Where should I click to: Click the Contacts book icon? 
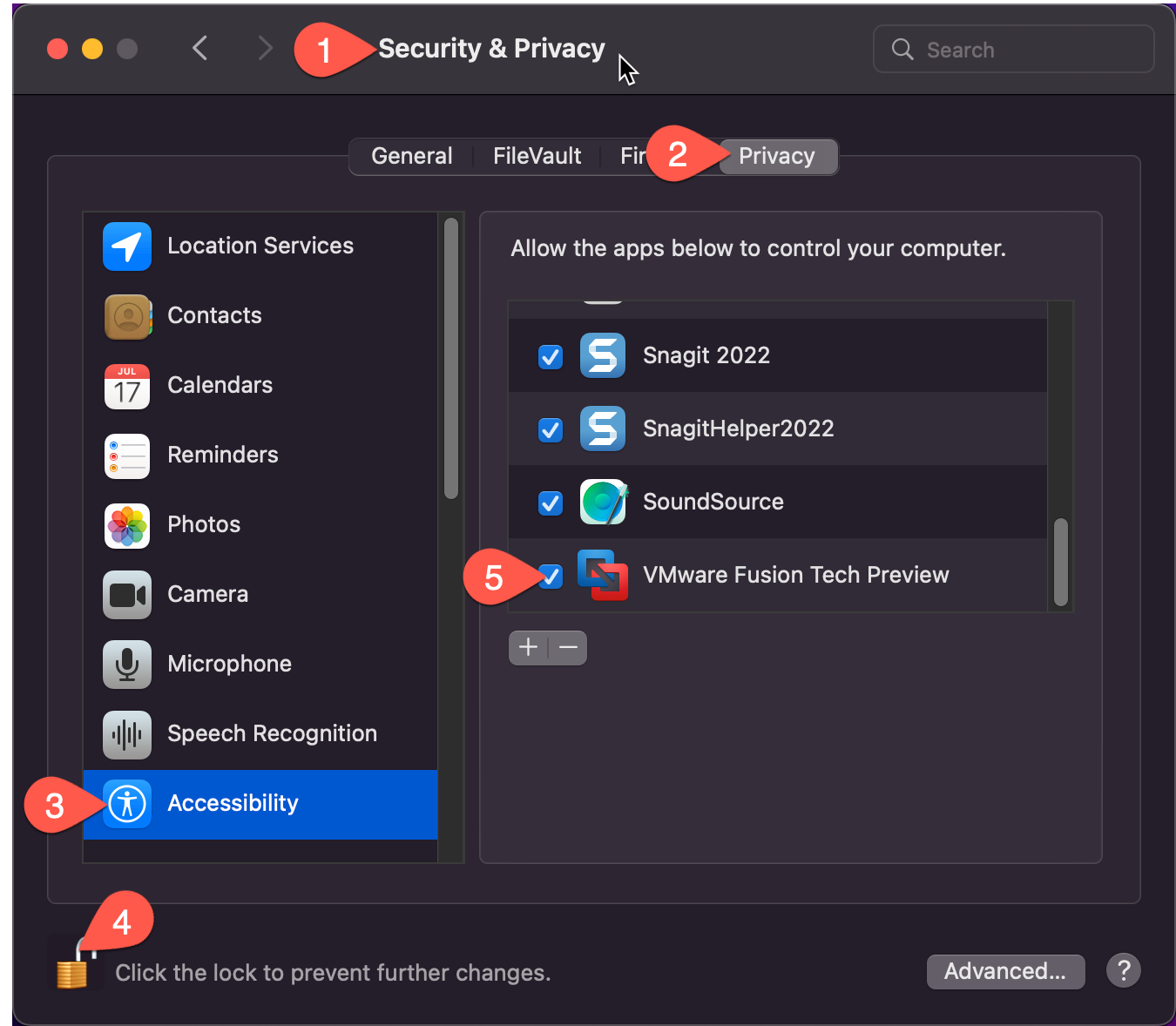(x=127, y=316)
